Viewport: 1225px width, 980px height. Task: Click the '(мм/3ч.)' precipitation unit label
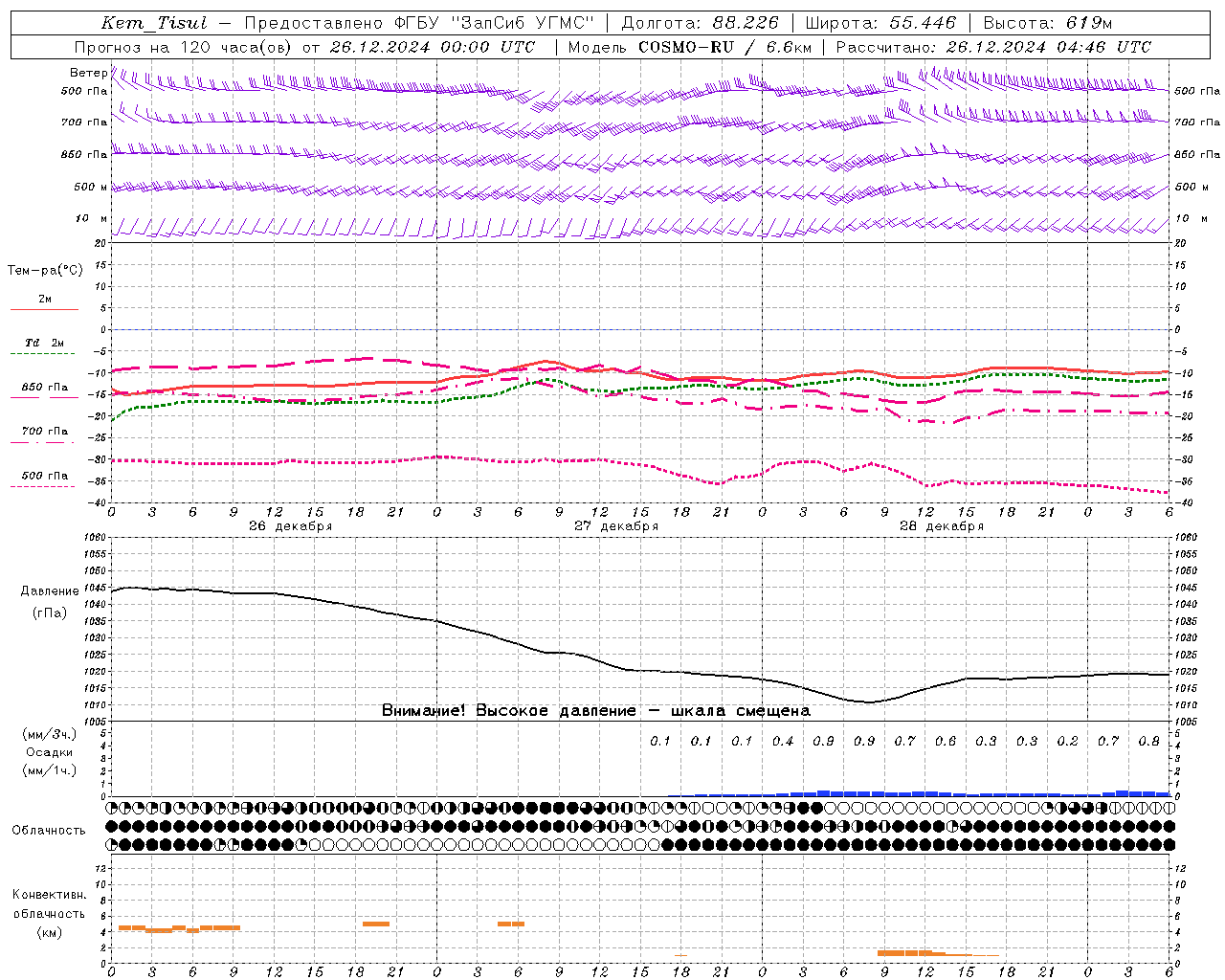tap(49, 734)
